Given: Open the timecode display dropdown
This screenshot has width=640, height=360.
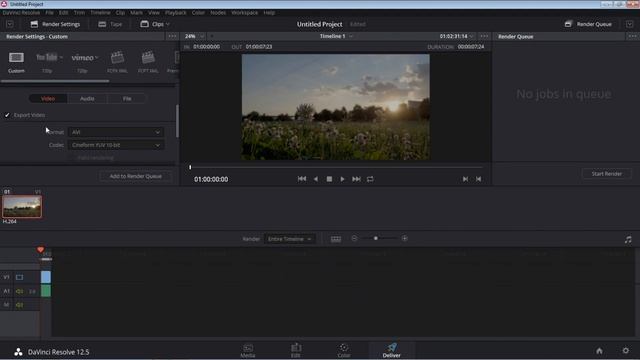Looking at the screenshot, I should (456, 36).
